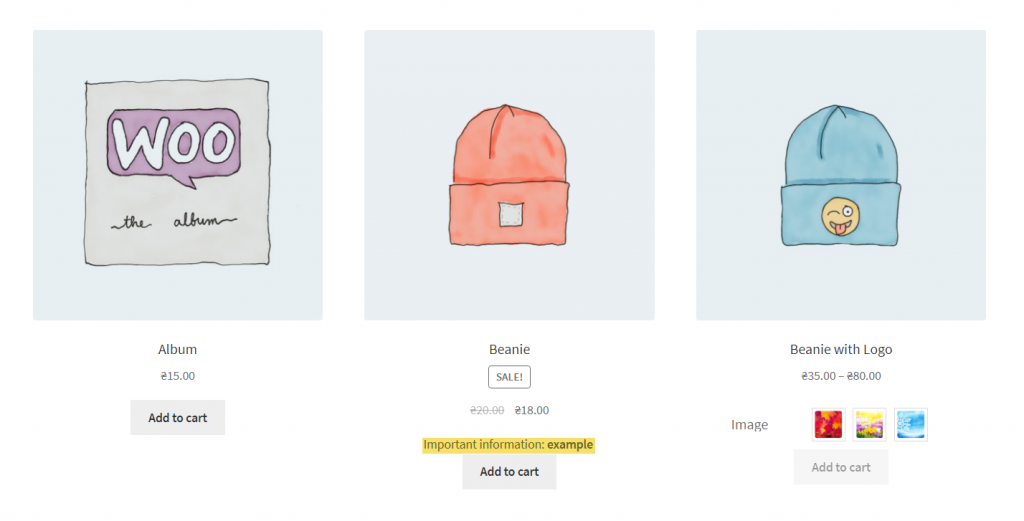This screenshot has height=521, width=1024.
Task: Click the Album cover product image
Action: pyautogui.click(x=178, y=175)
